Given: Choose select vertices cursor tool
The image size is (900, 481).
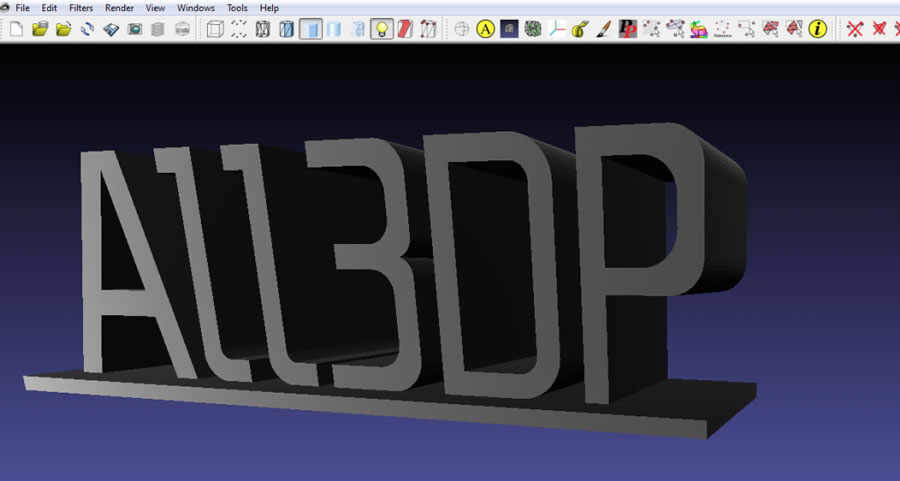Looking at the screenshot, I should tap(651, 29).
